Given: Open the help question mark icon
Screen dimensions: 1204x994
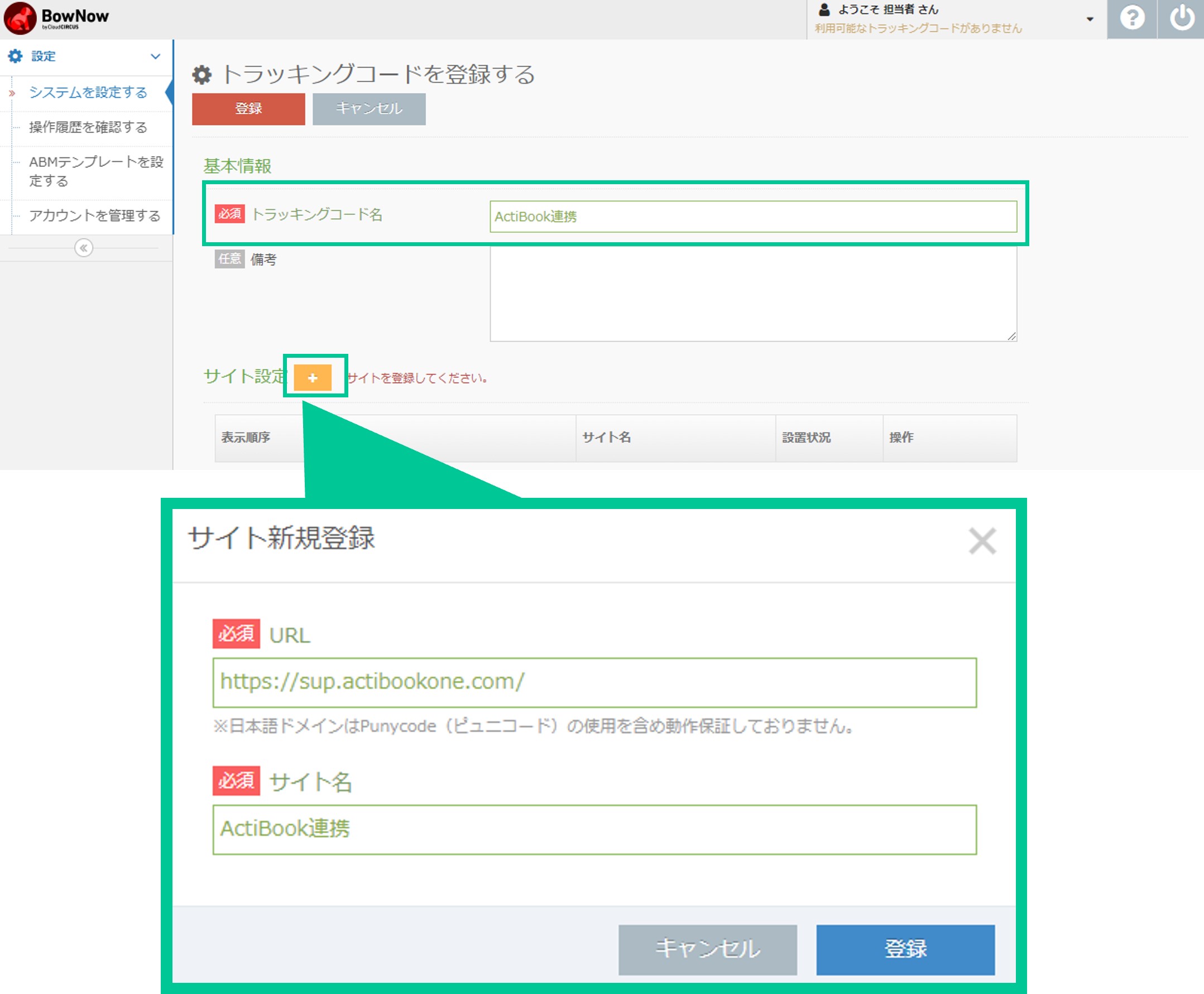Looking at the screenshot, I should pyautogui.click(x=1132, y=19).
